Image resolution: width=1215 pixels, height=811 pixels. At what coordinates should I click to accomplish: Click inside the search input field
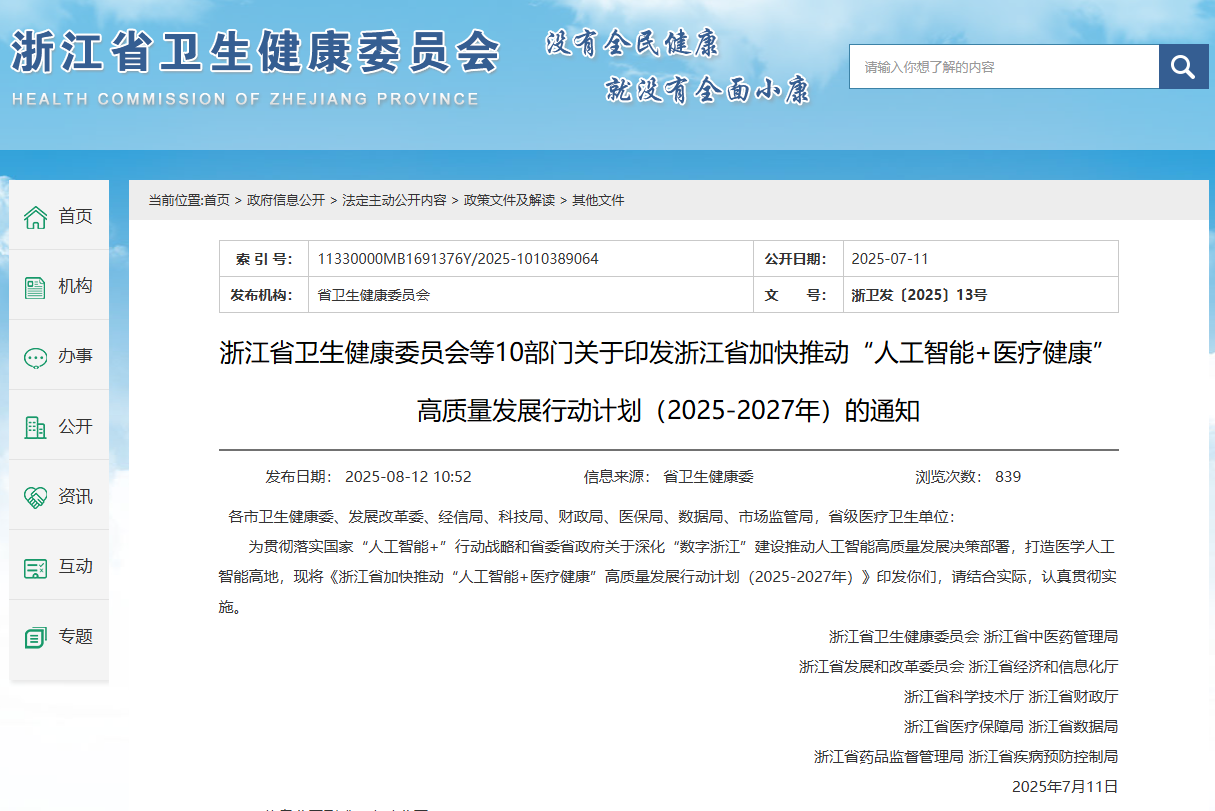pyautogui.click(x=1000, y=66)
